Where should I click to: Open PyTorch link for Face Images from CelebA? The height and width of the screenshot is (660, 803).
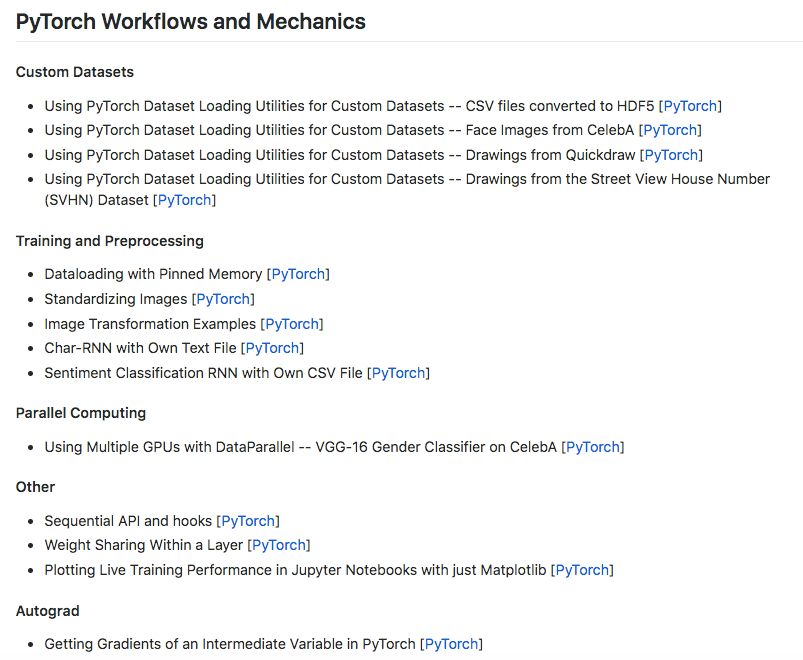tap(670, 130)
